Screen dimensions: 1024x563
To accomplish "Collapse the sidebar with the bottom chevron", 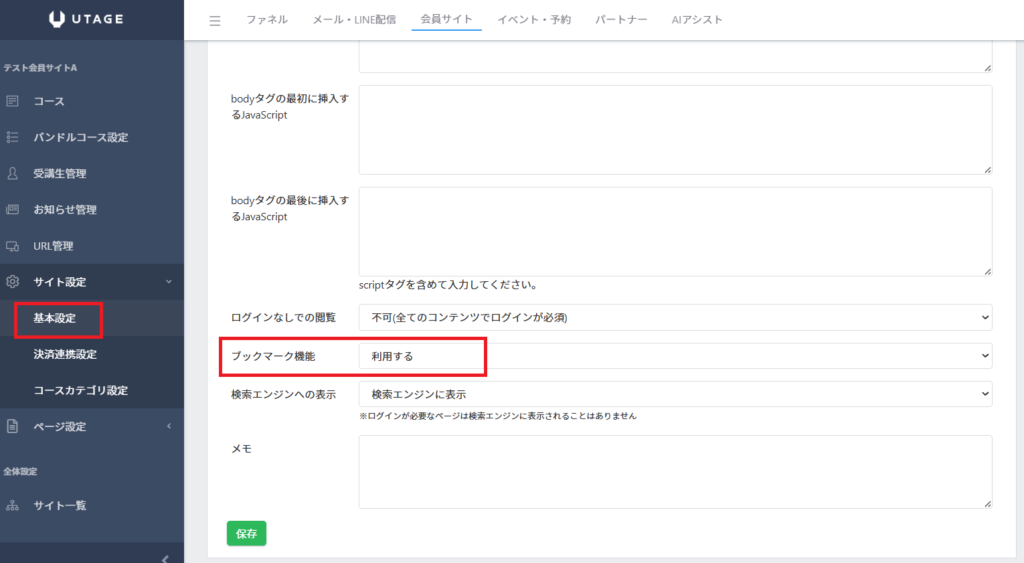I will [165, 558].
